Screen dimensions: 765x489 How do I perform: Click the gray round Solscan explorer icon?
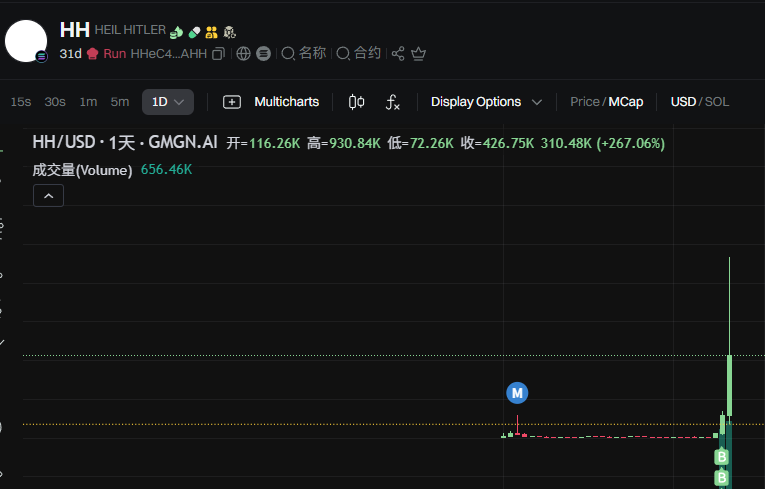[x=263, y=54]
